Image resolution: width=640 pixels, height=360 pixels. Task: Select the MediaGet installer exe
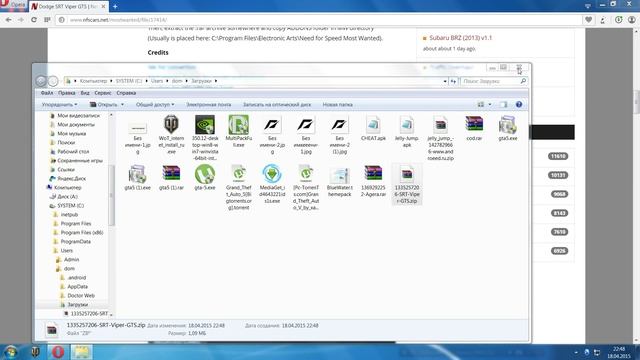tap(272, 174)
